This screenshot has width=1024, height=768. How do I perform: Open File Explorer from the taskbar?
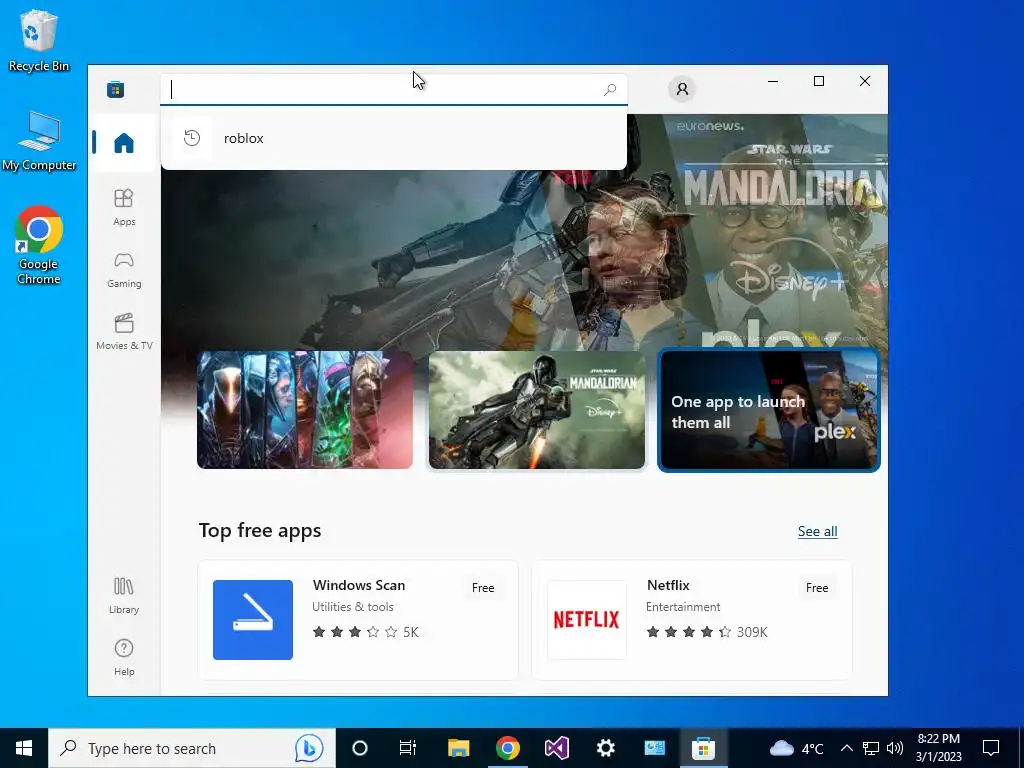(458, 748)
